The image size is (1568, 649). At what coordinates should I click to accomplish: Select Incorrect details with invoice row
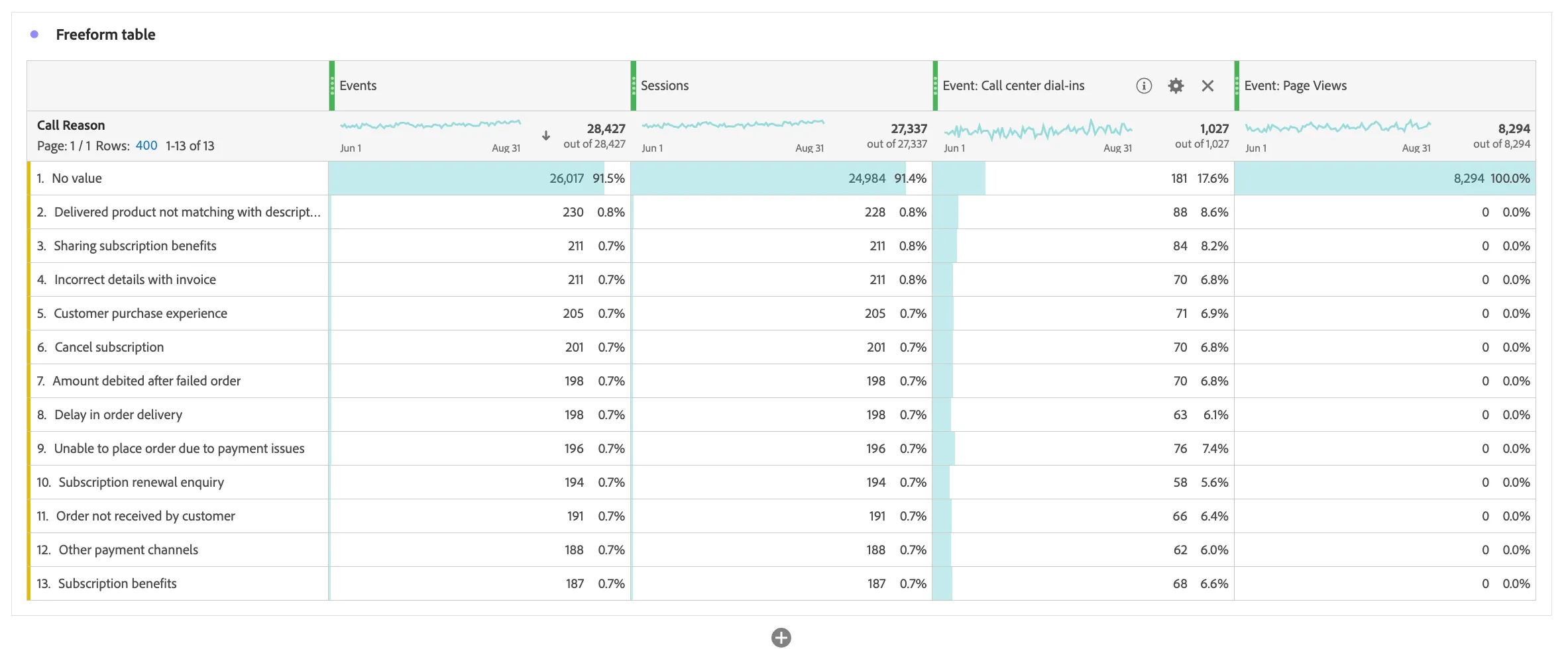178,279
